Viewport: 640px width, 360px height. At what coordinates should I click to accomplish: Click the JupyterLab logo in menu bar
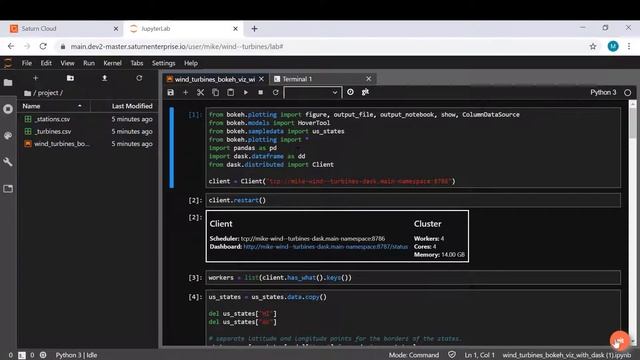click(x=8, y=63)
